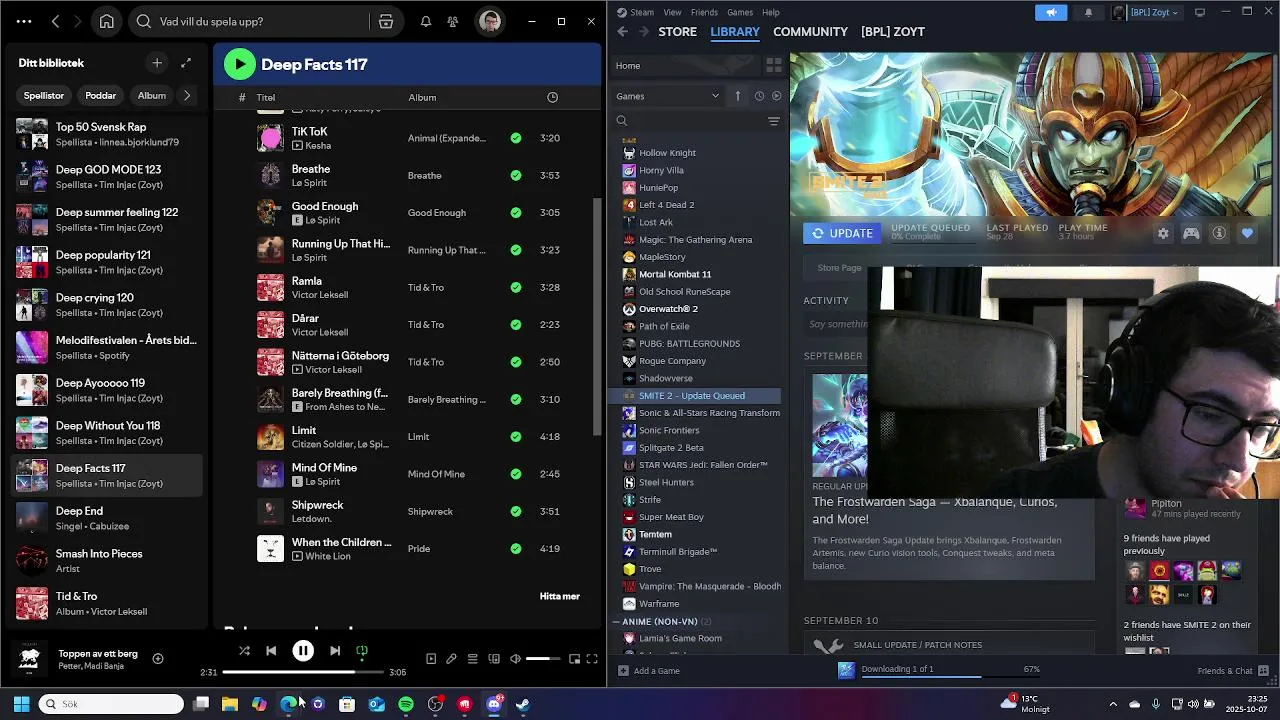Switch Steam to Big Picture mode
The image size is (1280, 720).
point(1200,12)
